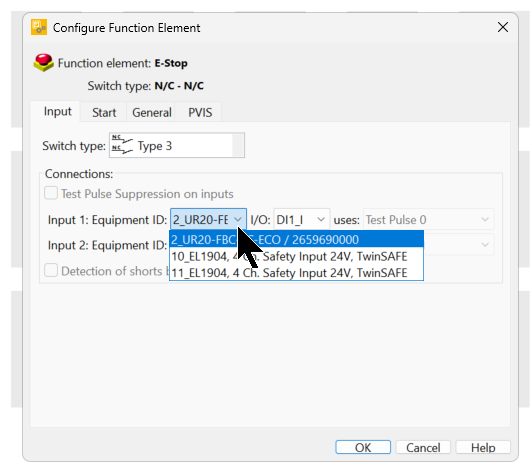
Task: Choose 10_EL1904 Safety Input 24V option
Action: [x=297, y=256]
